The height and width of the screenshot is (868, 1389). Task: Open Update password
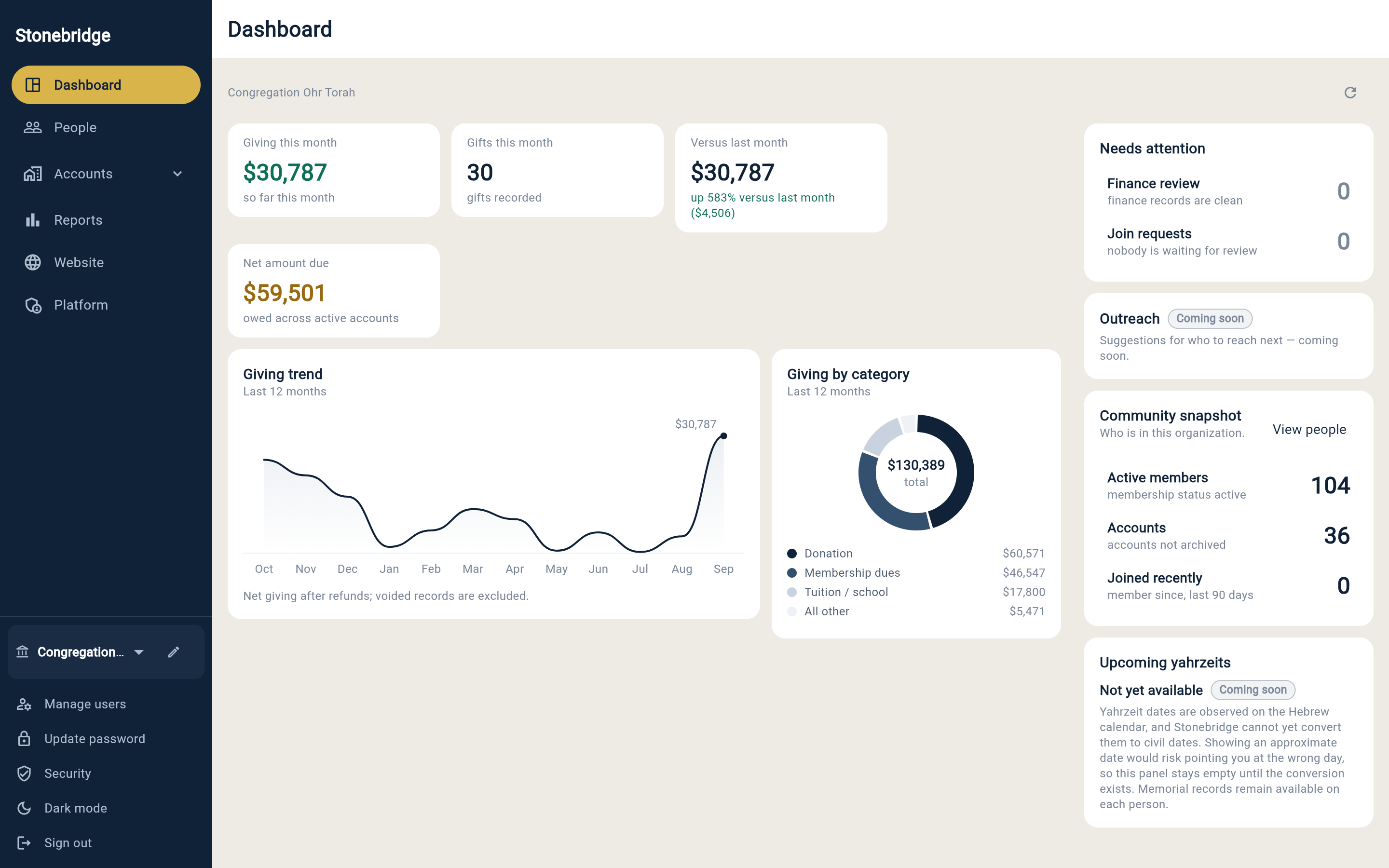tap(106, 738)
